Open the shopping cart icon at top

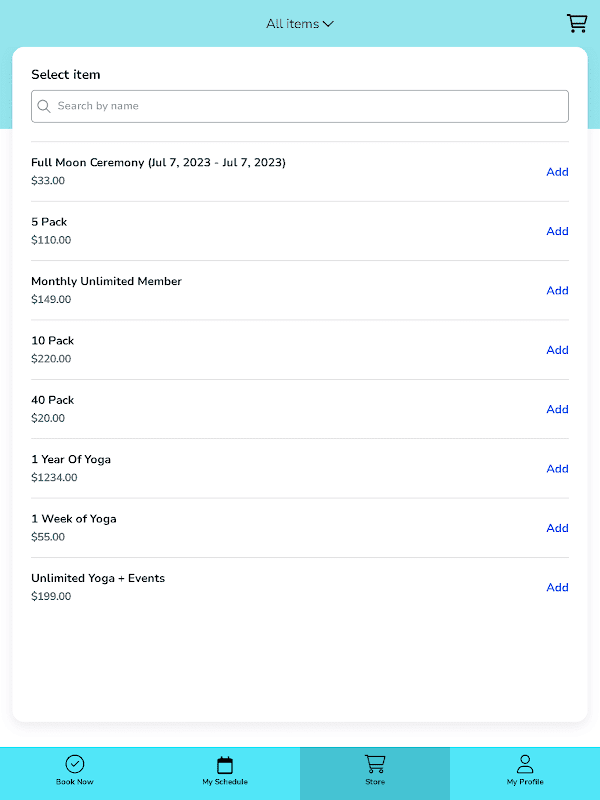pyautogui.click(x=577, y=23)
